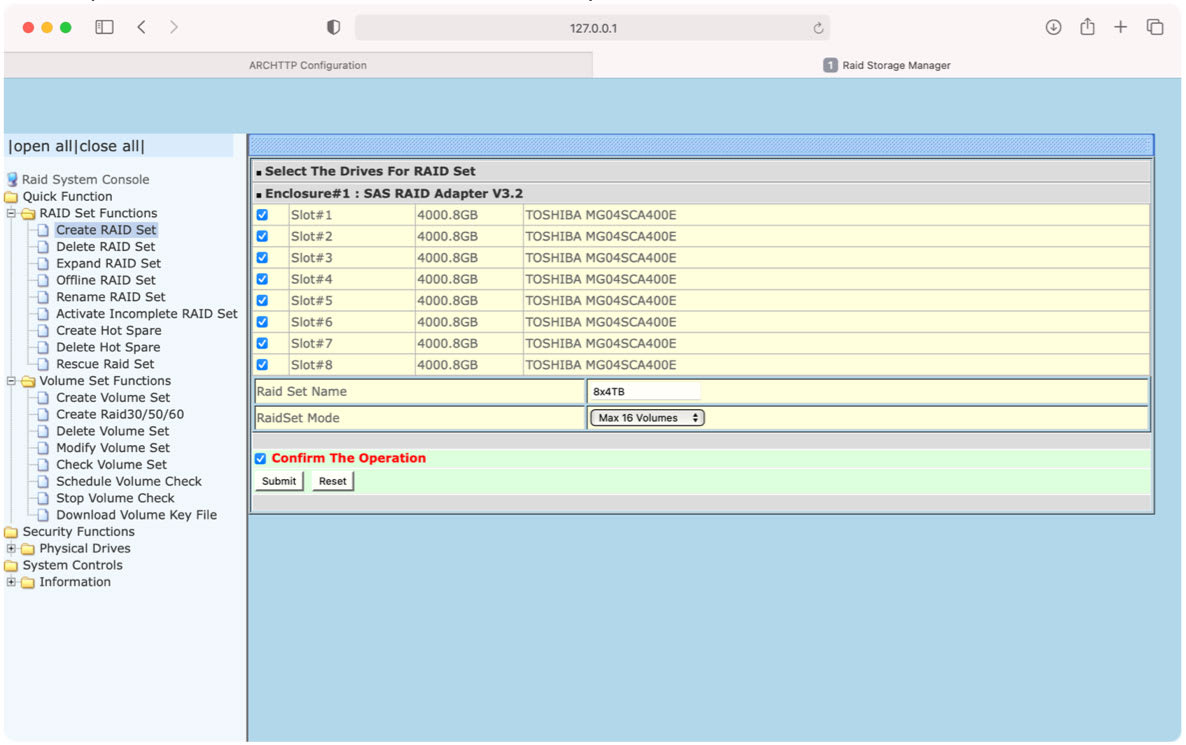Image resolution: width=1186 pixels, height=745 pixels.
Task: Click the Safari share icon
Action: pos(1087,27)
